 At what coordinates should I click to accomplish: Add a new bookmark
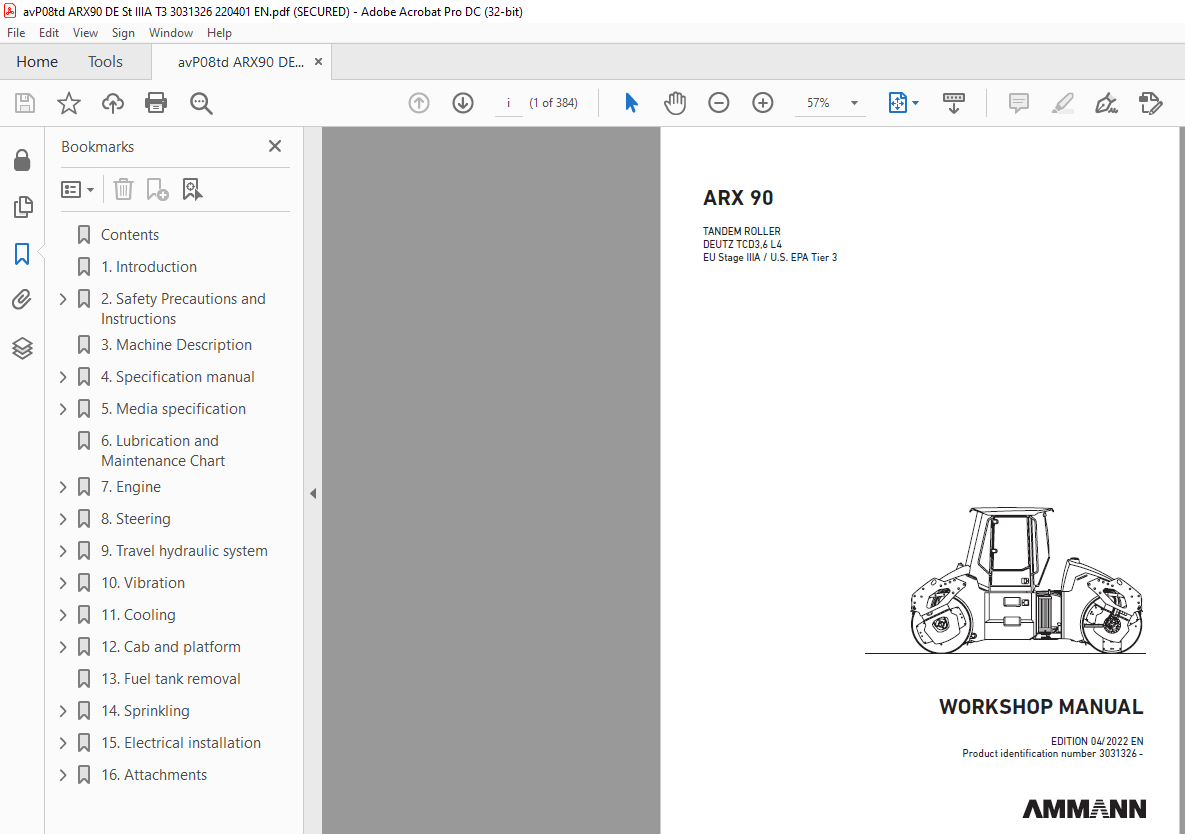click(157, 189)
